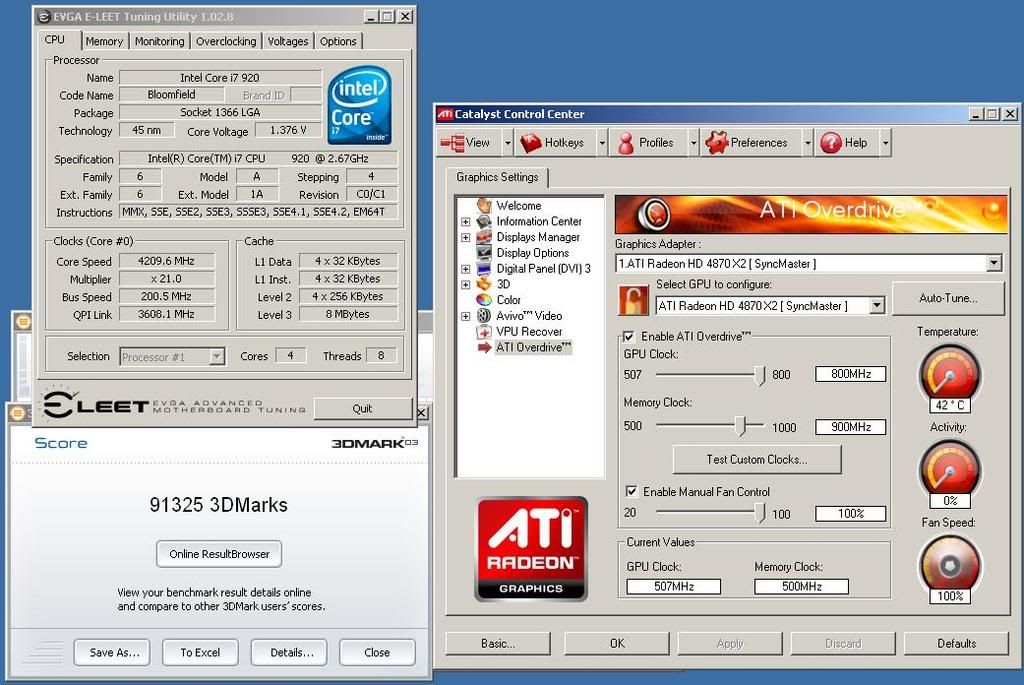1024x685 pixels.
Task: Select the Welcome tree icon
Action: click(x=484, y=205)
